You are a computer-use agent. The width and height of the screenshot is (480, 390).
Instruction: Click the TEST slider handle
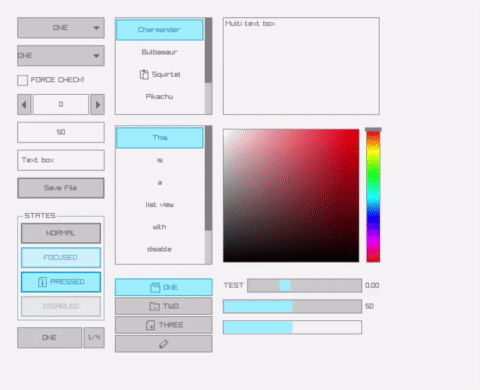point(285,286)
